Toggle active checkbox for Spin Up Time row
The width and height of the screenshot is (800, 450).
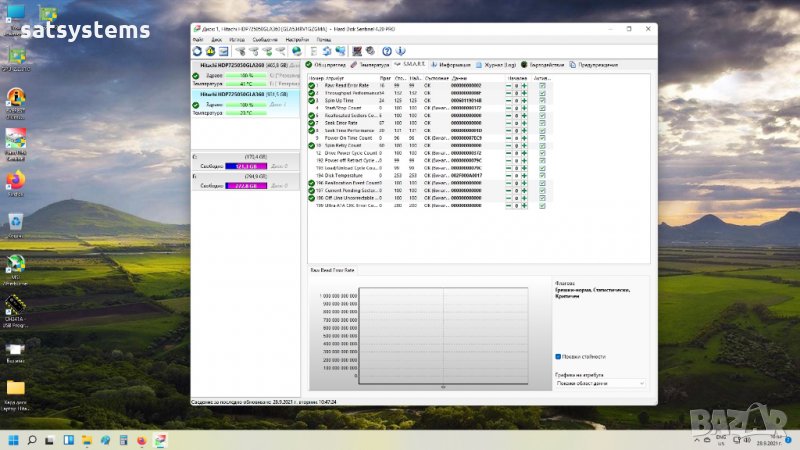pyautogui.click(x=542, y=100)
